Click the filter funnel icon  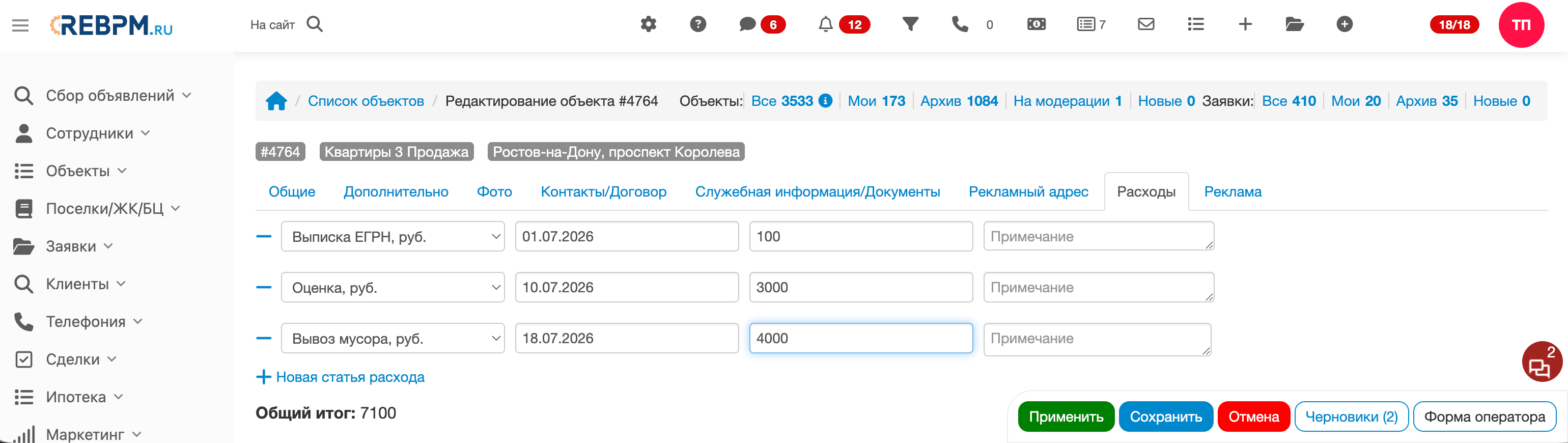click(x=910, y=24)
